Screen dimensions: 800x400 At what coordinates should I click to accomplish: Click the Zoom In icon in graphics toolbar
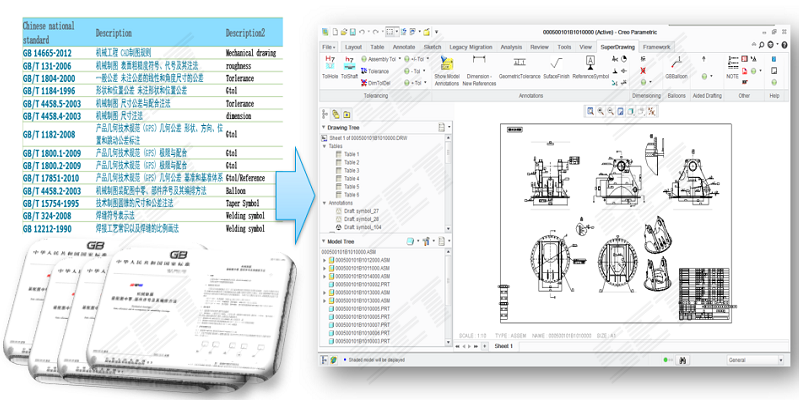pos(600,111)
